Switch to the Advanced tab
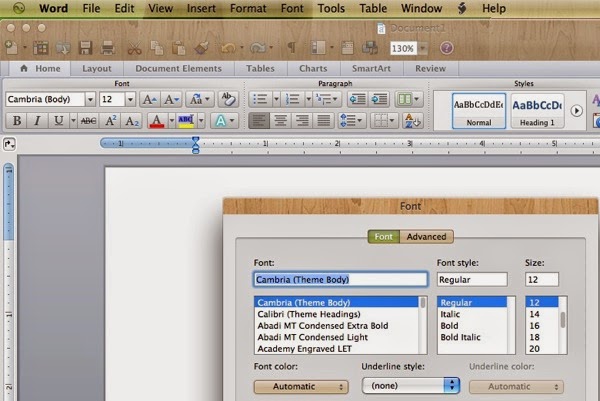The width and height of the screenshot is (600, 401). [x=426, y=237]
